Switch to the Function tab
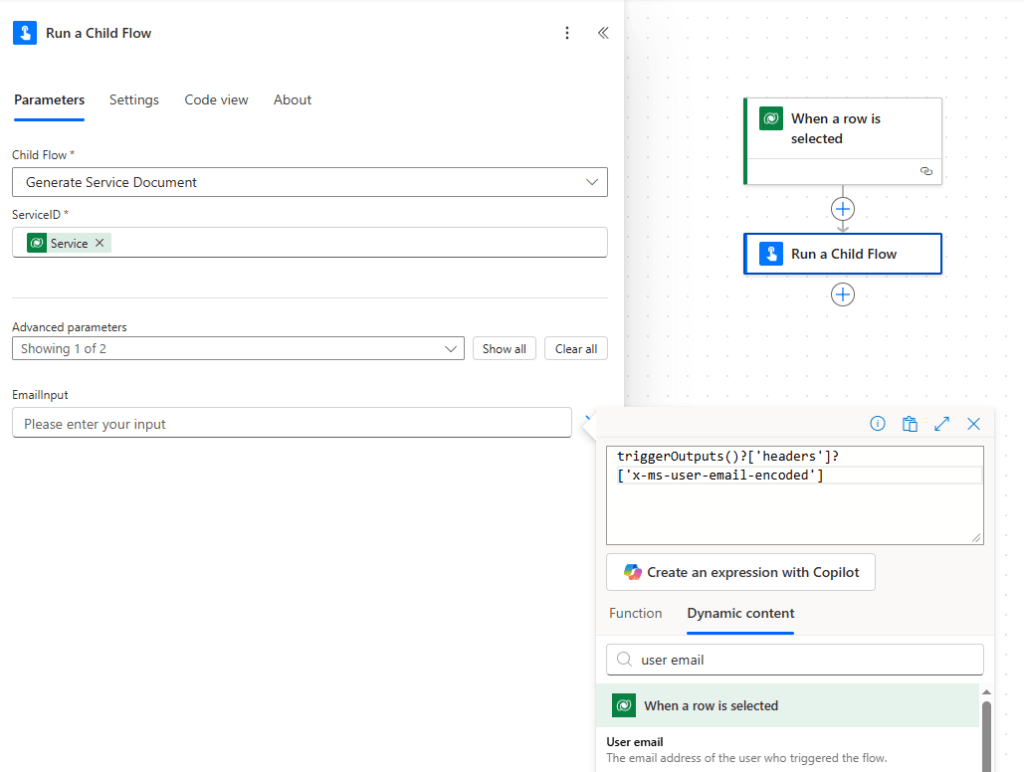Viewport: 1024px width, 772px height. coord(635,613)
